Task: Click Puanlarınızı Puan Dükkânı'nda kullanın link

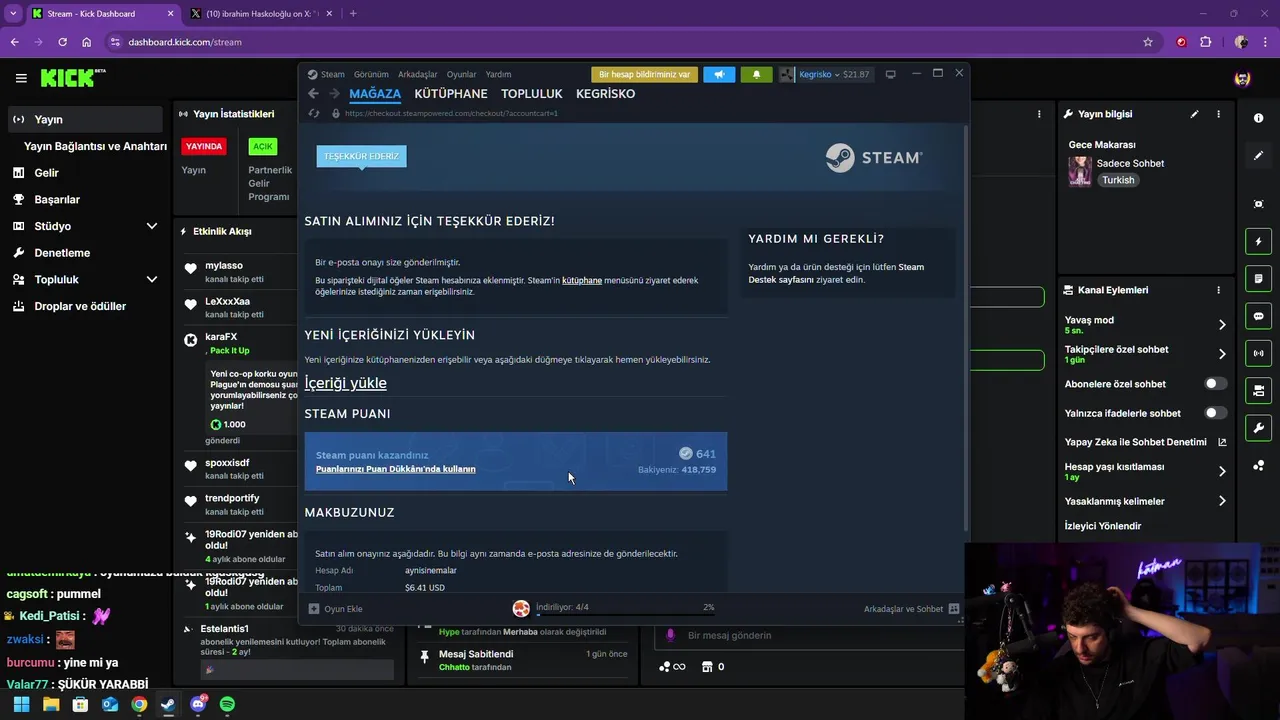Action: coord(396,469)
